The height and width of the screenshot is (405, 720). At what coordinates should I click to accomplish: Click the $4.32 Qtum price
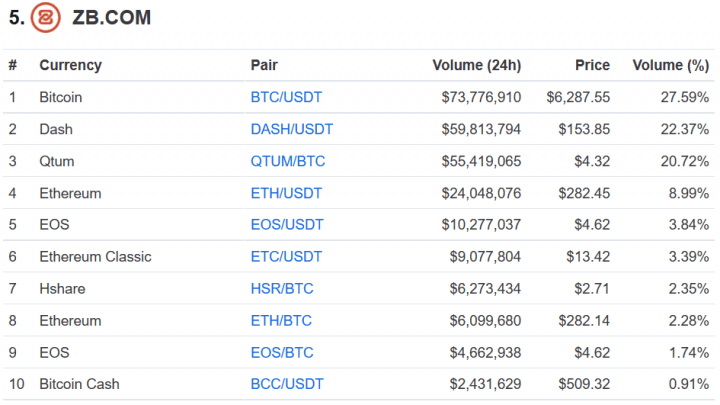592,162
